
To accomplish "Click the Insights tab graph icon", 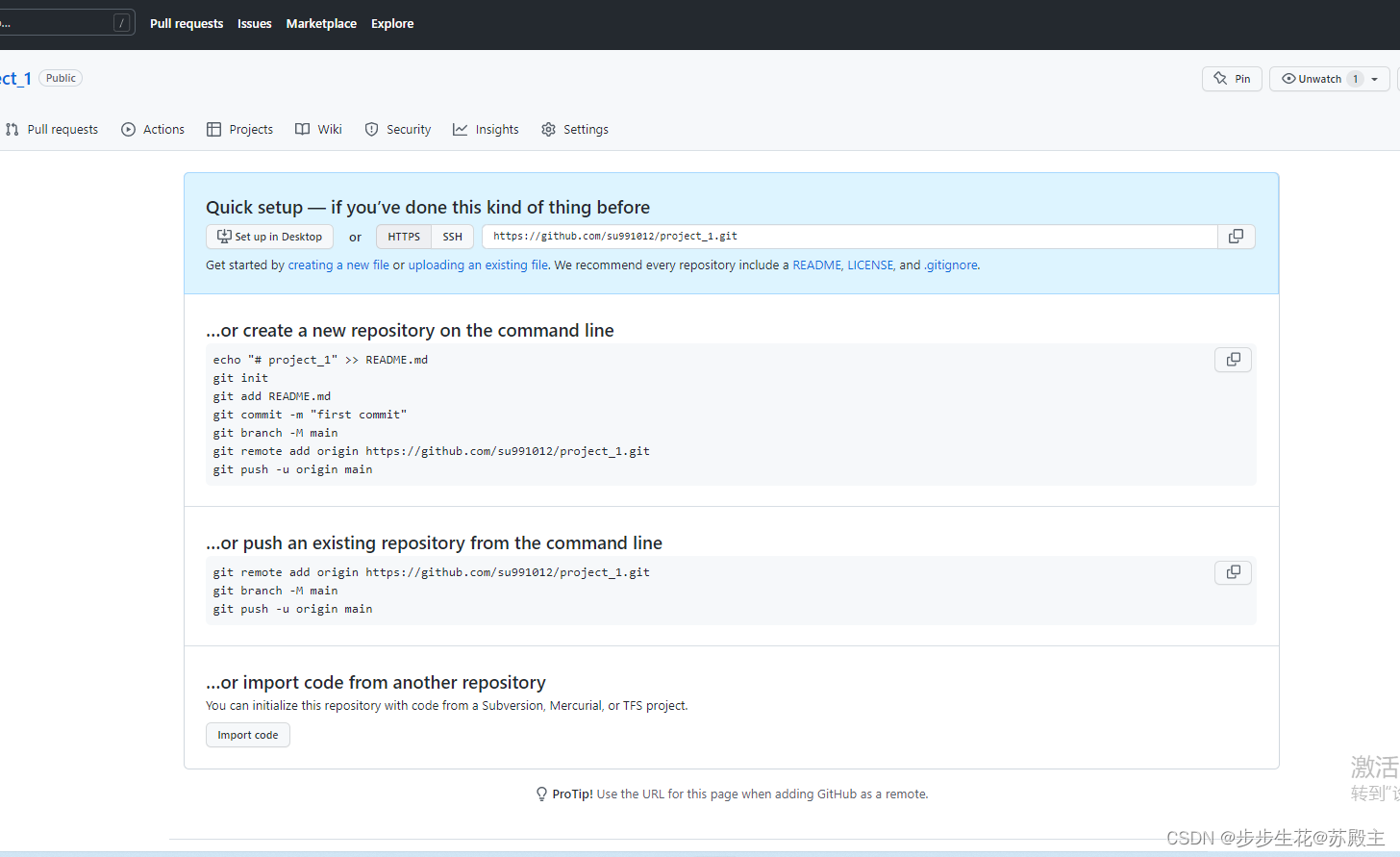I will (460, 129).
